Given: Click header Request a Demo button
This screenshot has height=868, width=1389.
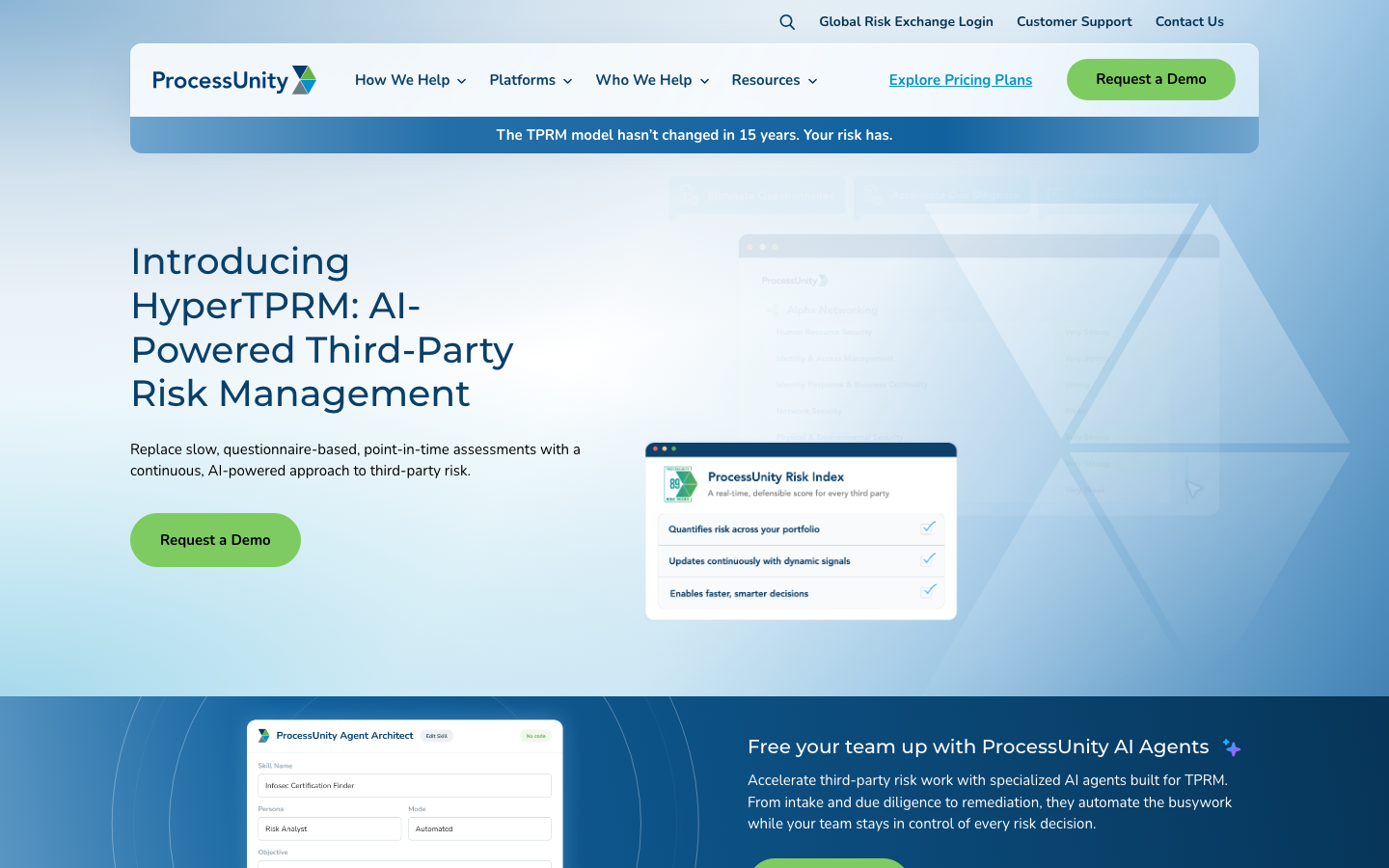Looking at the screenshot, I should click(1151, 79).
